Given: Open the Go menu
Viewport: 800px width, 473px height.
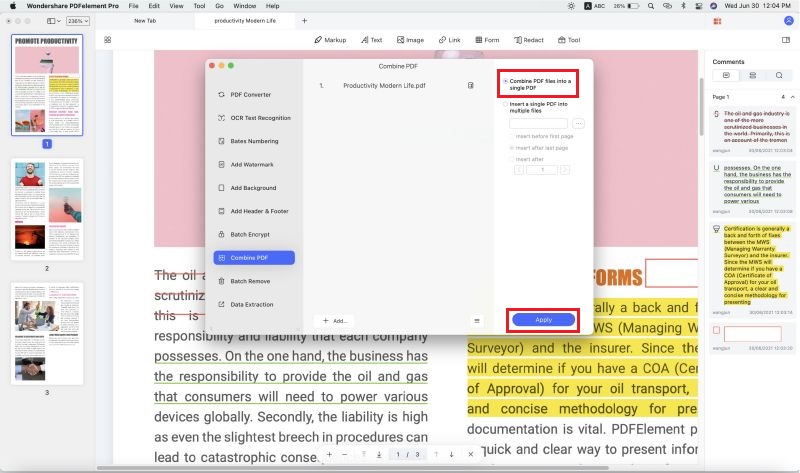Looking at the screenshot, I should click(219, 6).
